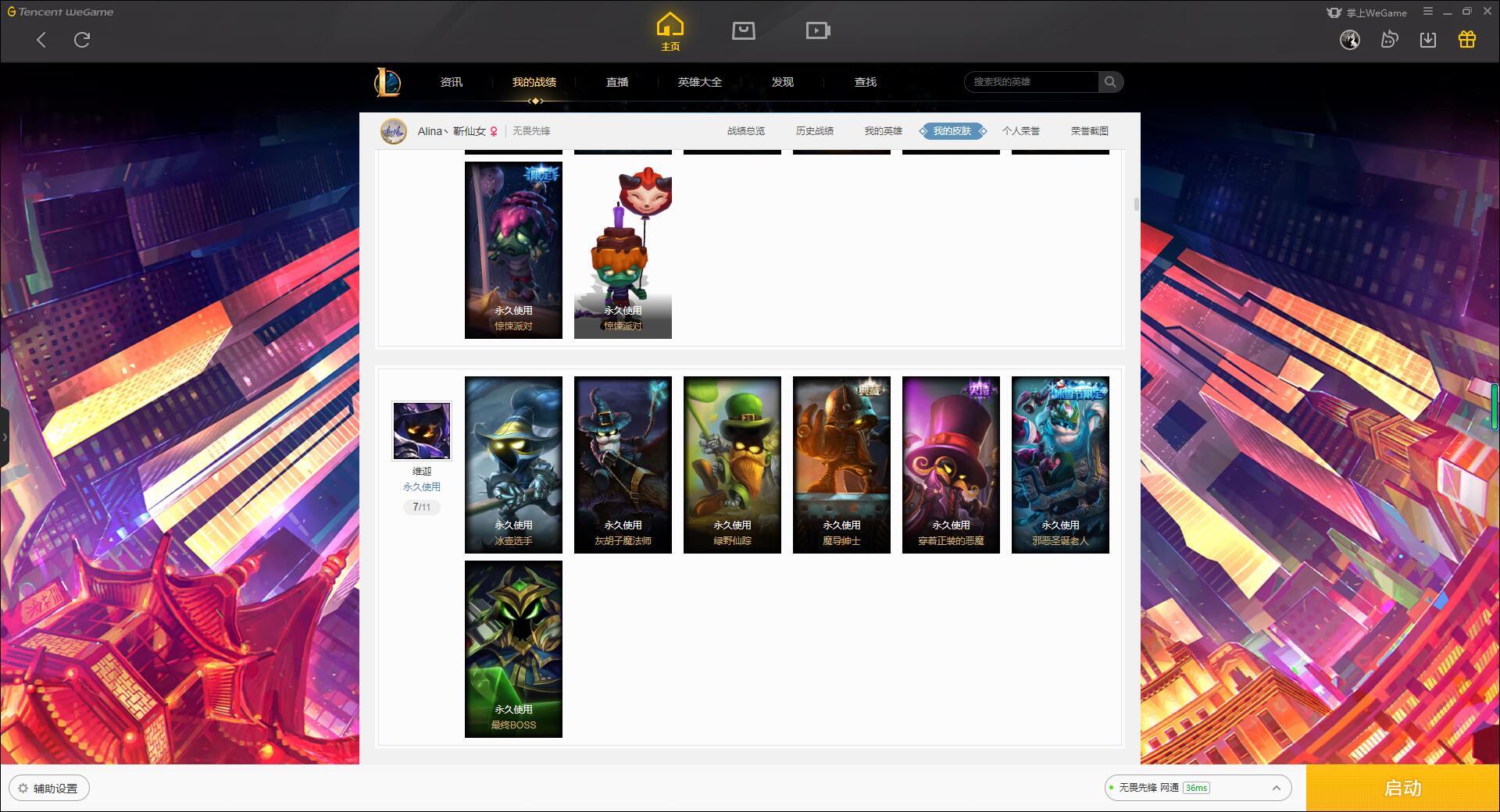Click the search magnifier button
The height and width of the screenshot is (812, 1500).
click(1110, 82)
